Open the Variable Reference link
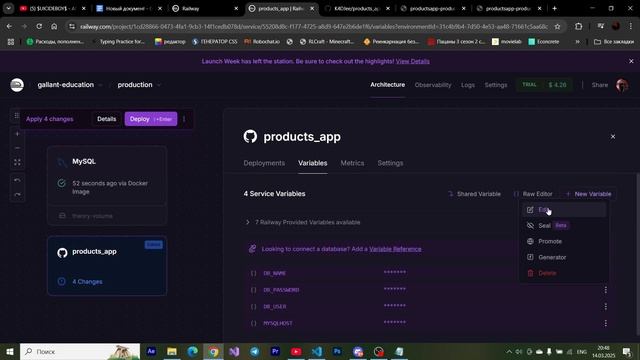 point(395,249)
